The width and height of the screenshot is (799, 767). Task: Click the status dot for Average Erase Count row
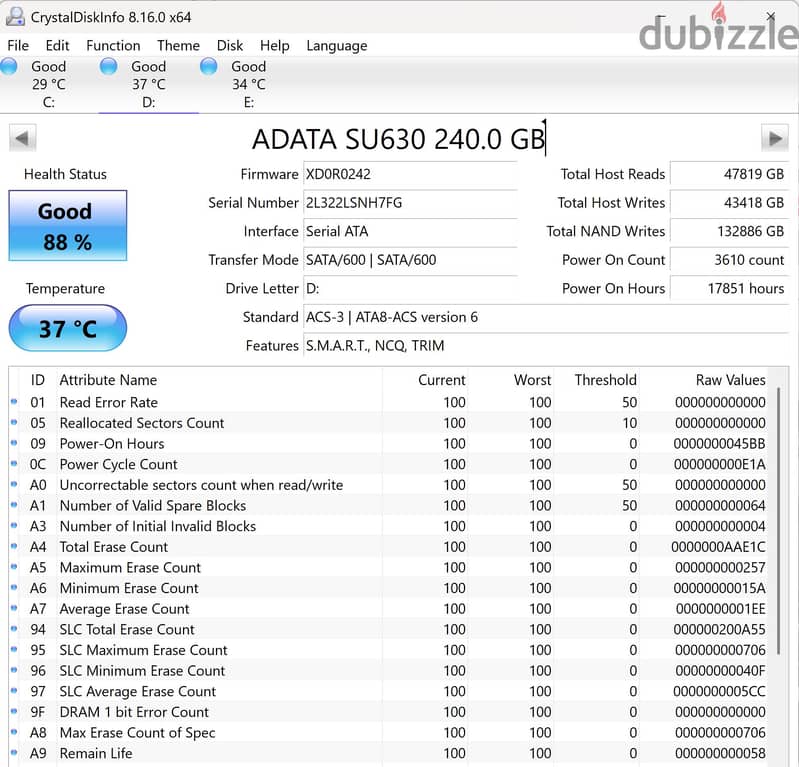14,609
